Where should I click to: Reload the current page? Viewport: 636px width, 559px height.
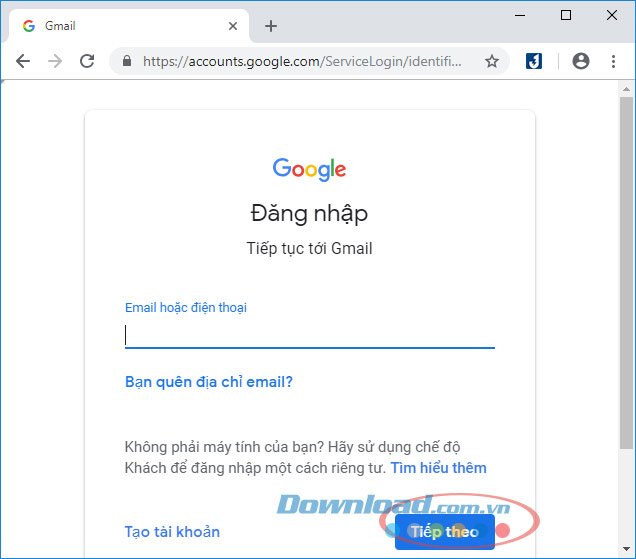pyautogui.click(x=87, y=61)
